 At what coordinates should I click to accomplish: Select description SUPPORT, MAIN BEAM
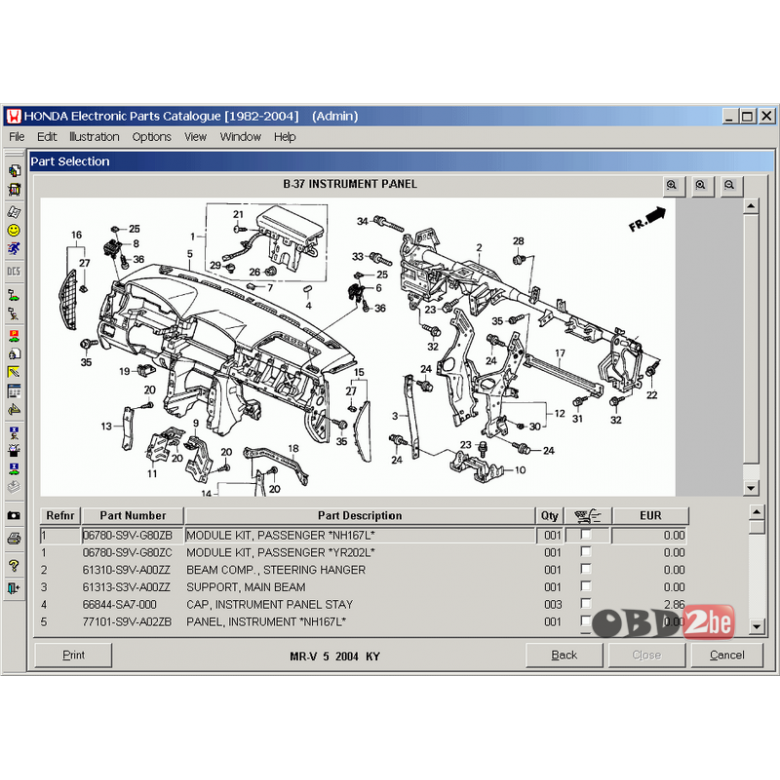click(x=246, y=587)
